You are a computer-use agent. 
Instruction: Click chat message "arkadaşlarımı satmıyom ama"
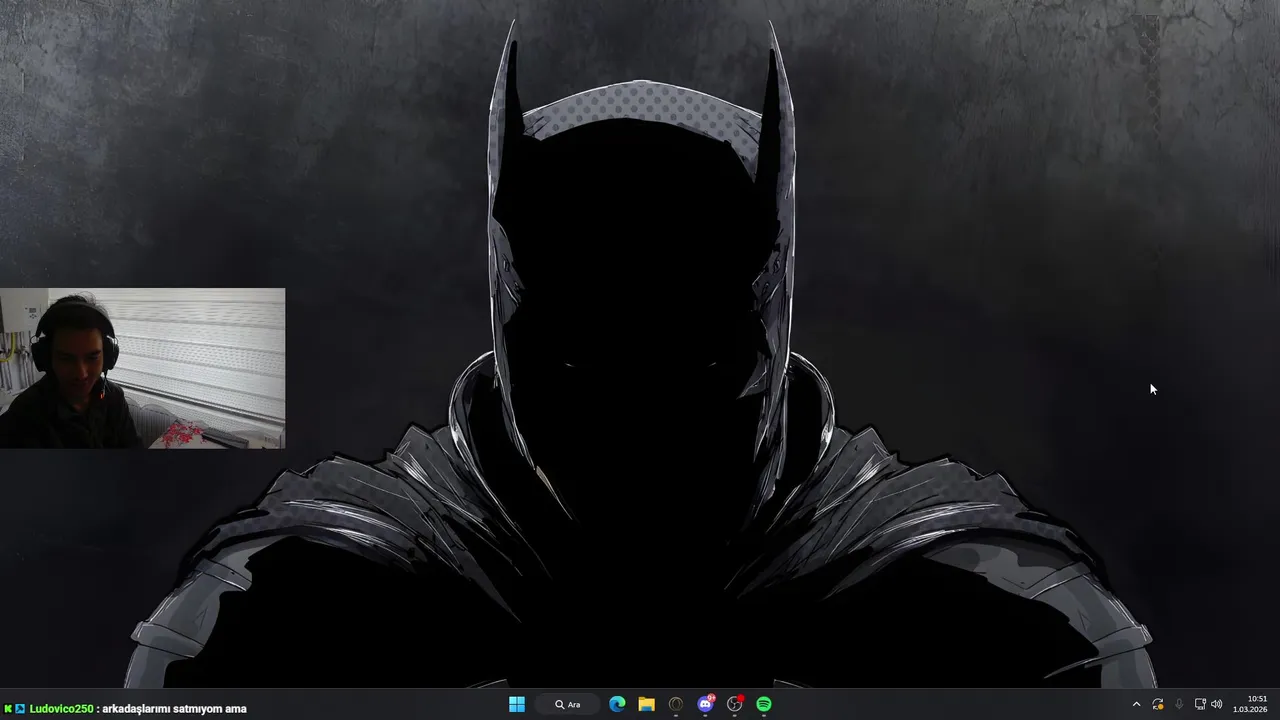(x=174, y=709)
